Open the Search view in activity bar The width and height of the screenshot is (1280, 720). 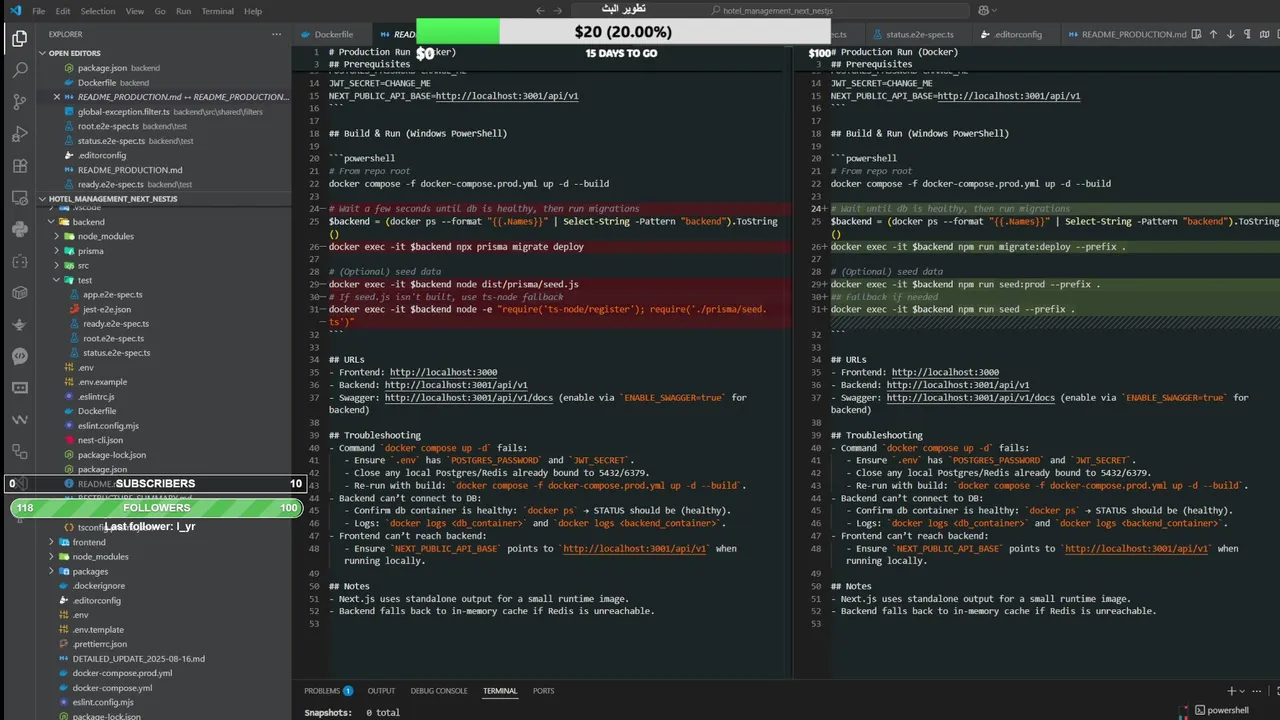coord(19,71)
